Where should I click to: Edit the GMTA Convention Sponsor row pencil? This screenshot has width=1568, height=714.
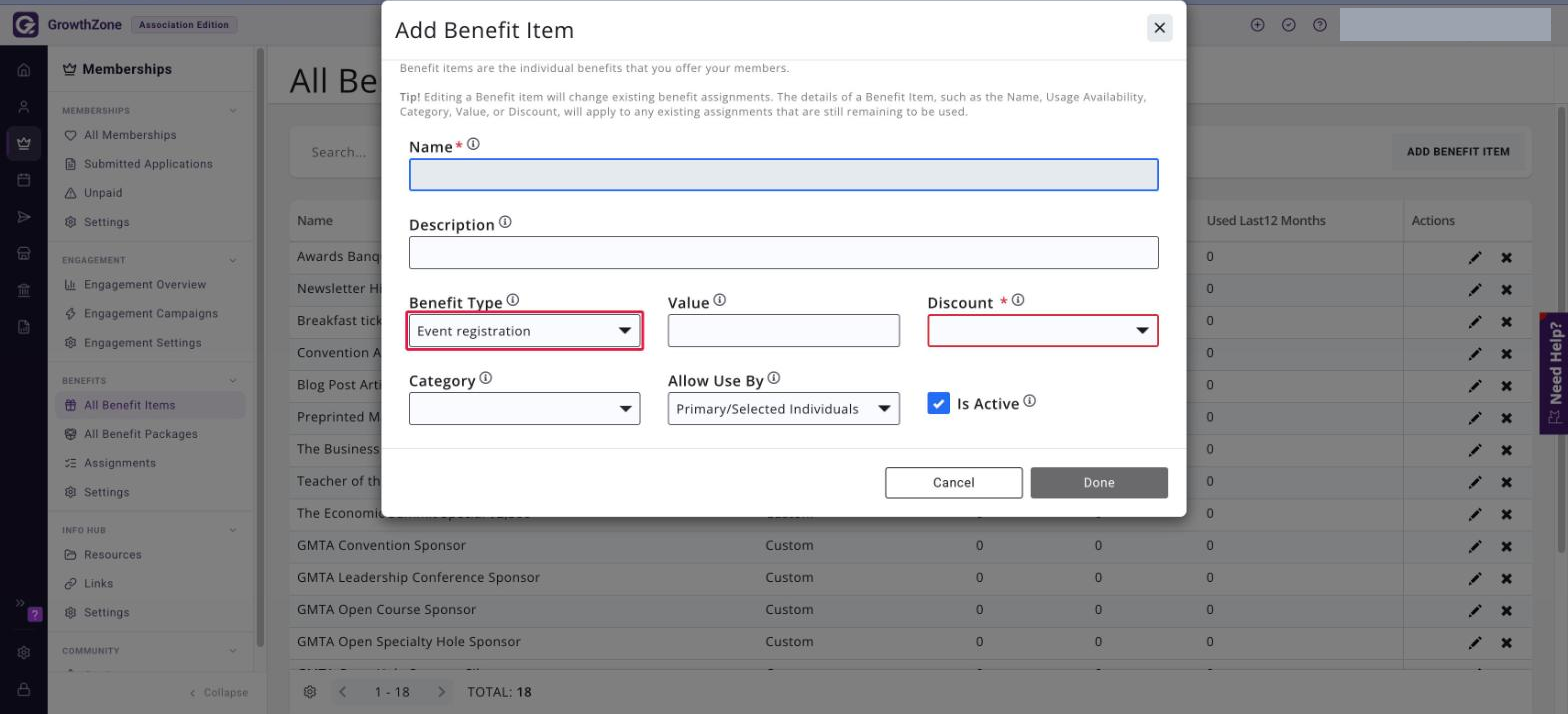1475,546
